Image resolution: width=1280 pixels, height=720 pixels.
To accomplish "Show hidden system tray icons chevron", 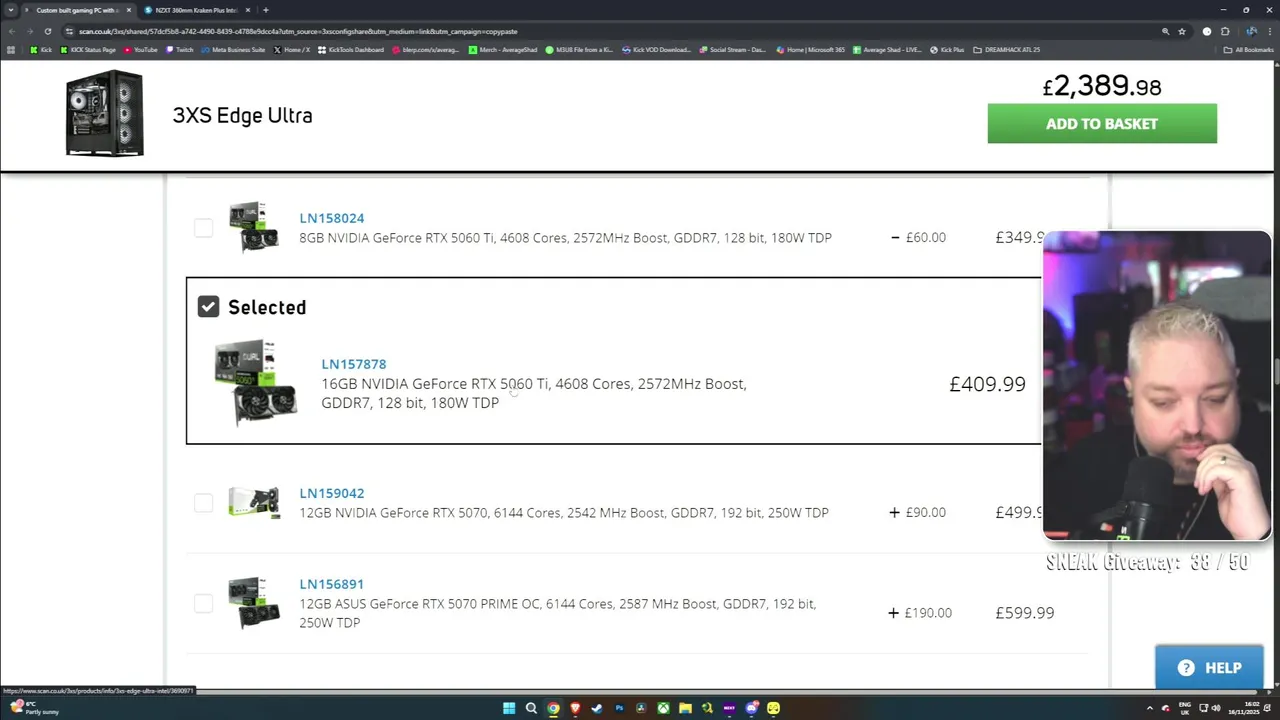I will point(1149,708).
